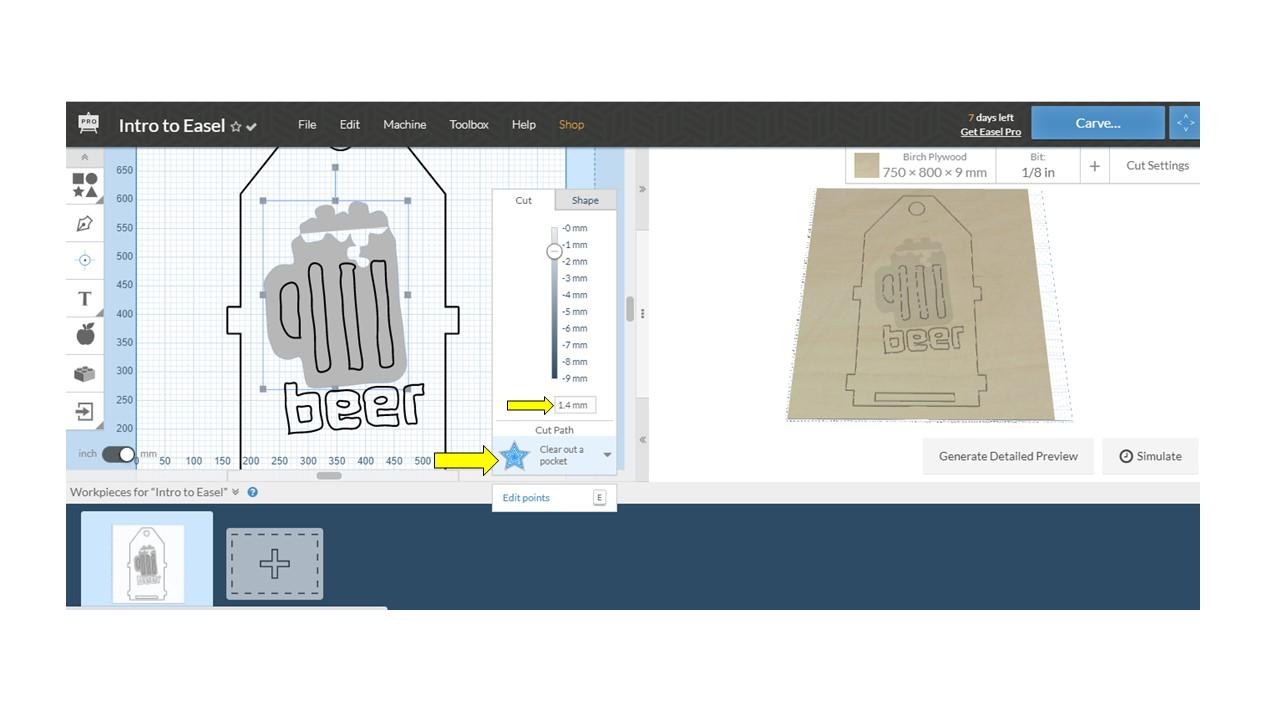This screenshot has width=1280, height=720.
Task: Open the Cut Path dropdown arrow
Action: (x=607, y=456)
